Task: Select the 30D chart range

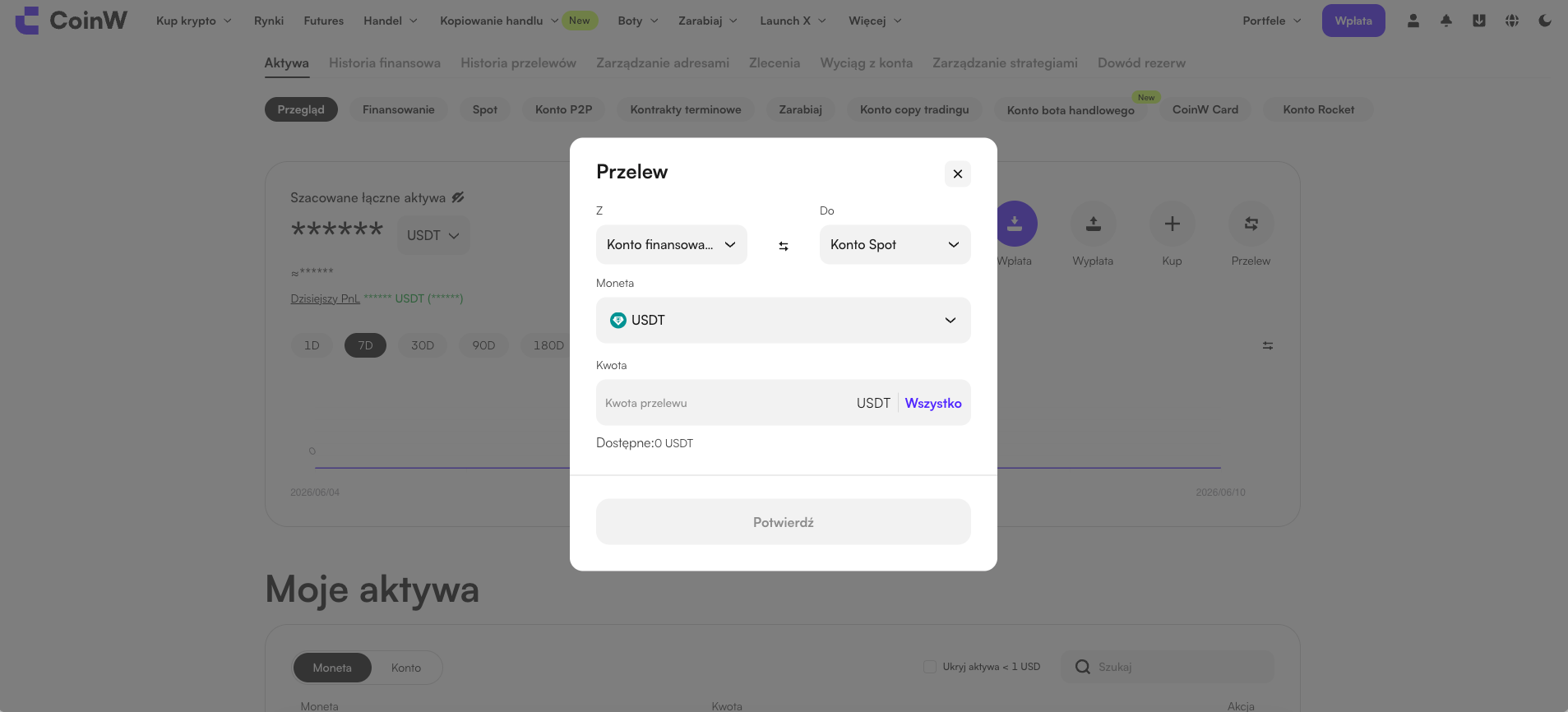Action: pyautogui.click(x=423, y=345)
